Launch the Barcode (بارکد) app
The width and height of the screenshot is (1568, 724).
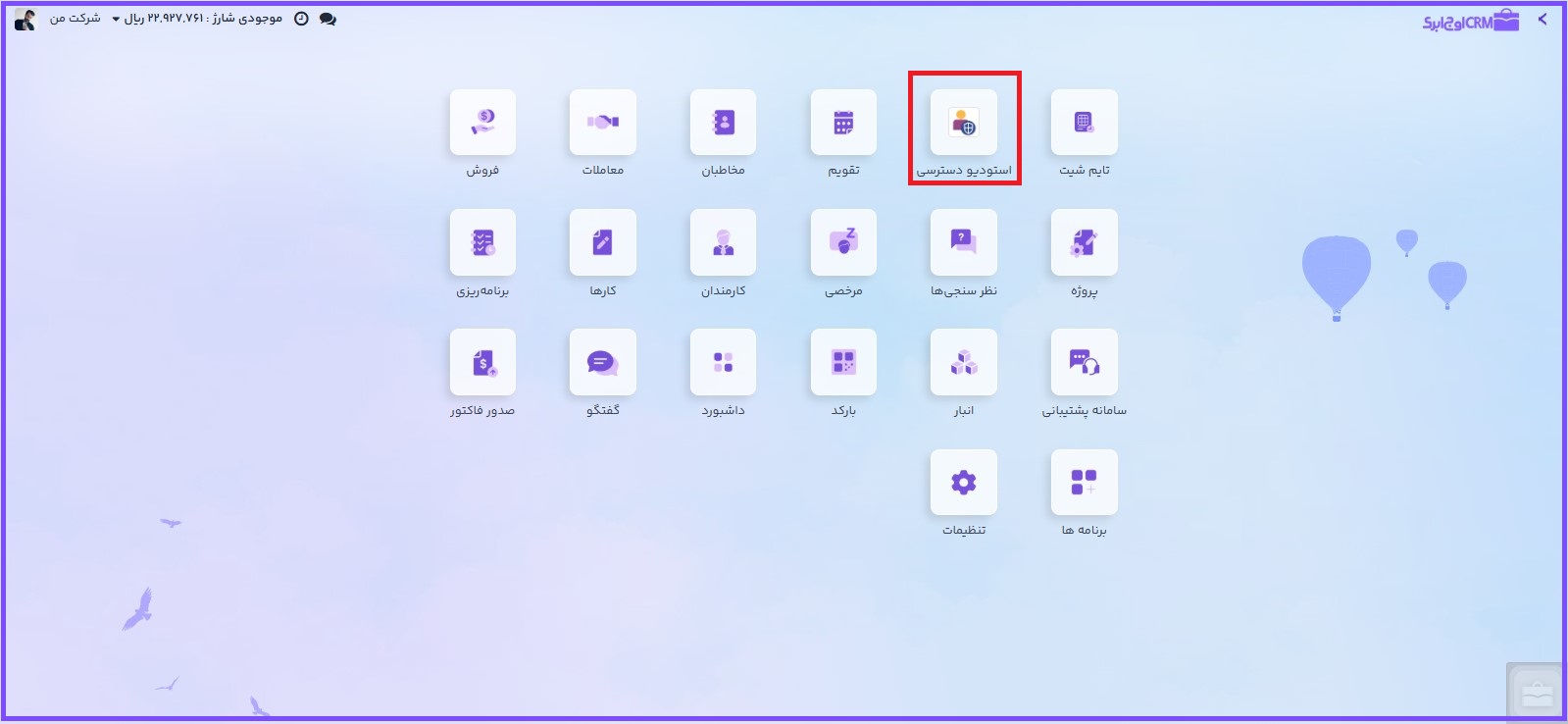point(843,363)
